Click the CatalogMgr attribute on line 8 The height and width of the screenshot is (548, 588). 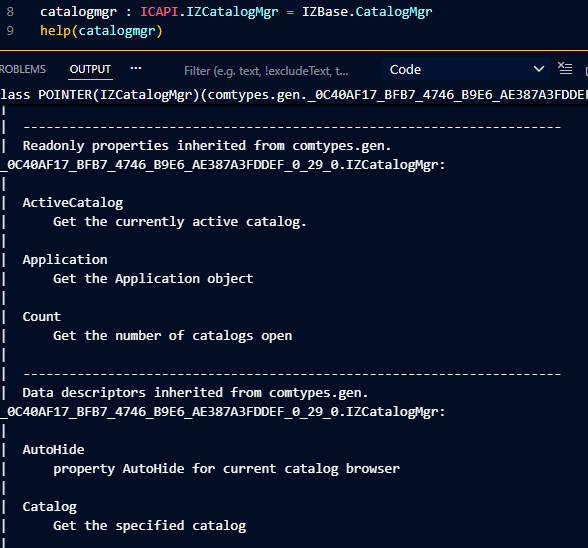(394, 12)
